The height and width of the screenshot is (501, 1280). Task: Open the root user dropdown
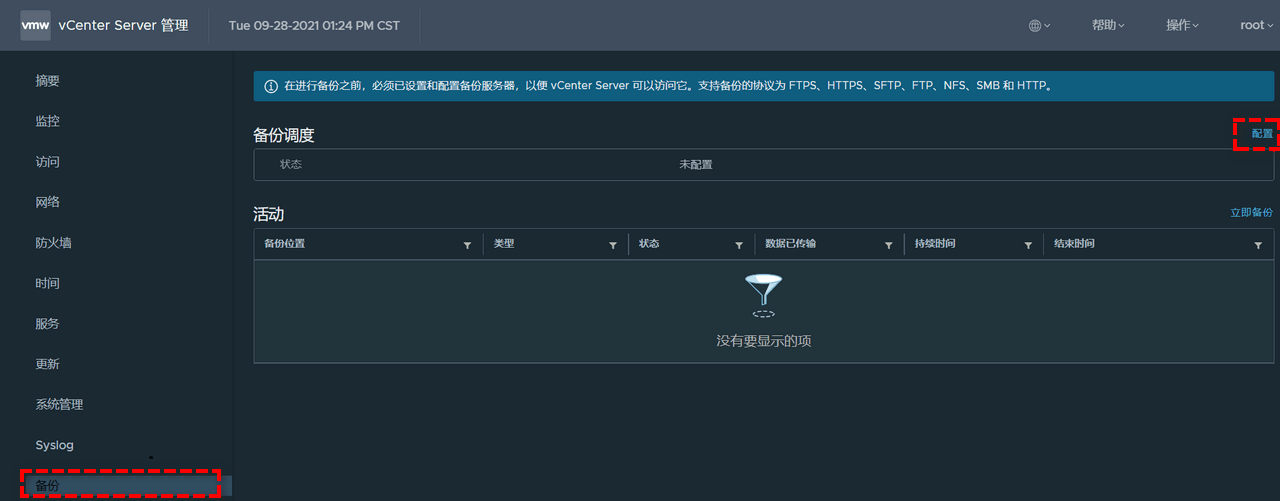point(1257,26)
